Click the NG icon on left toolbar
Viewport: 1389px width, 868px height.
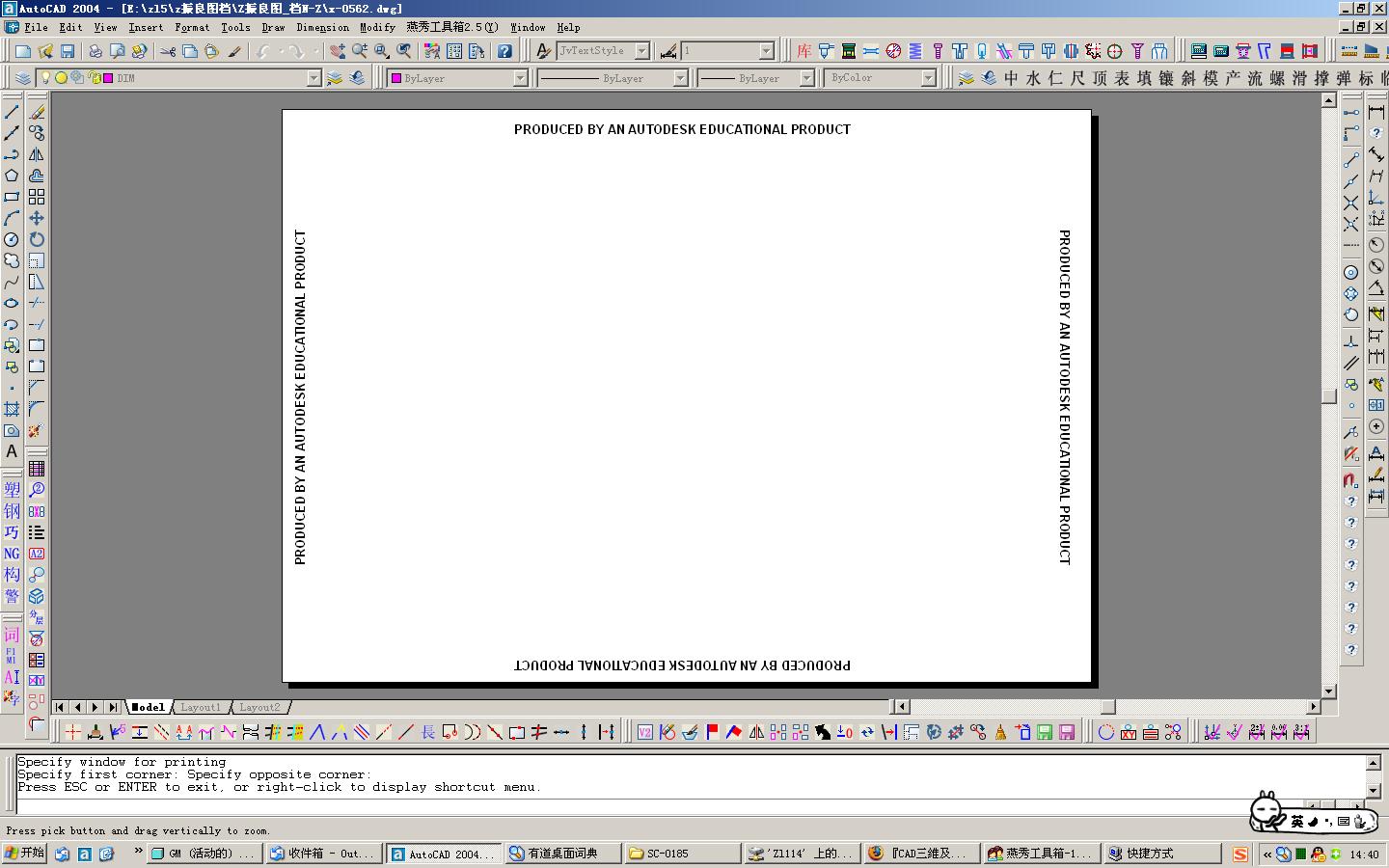(x=12, y=554)
